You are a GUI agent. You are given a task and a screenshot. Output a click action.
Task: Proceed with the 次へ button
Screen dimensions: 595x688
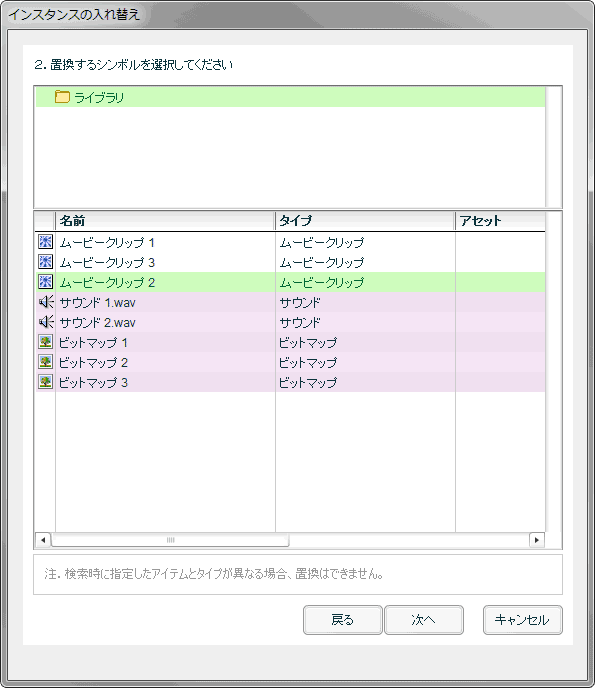(424, 620)
